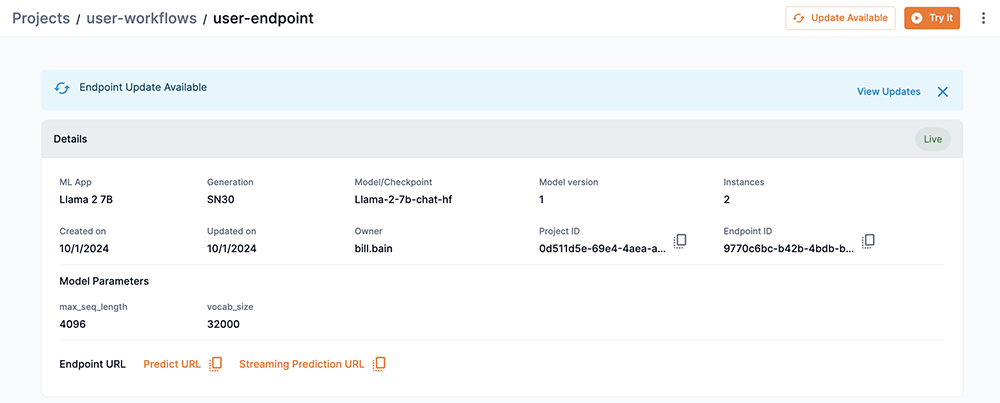Click the Details section header
This screenshot has height=403, width=1000.
point(70,139)
